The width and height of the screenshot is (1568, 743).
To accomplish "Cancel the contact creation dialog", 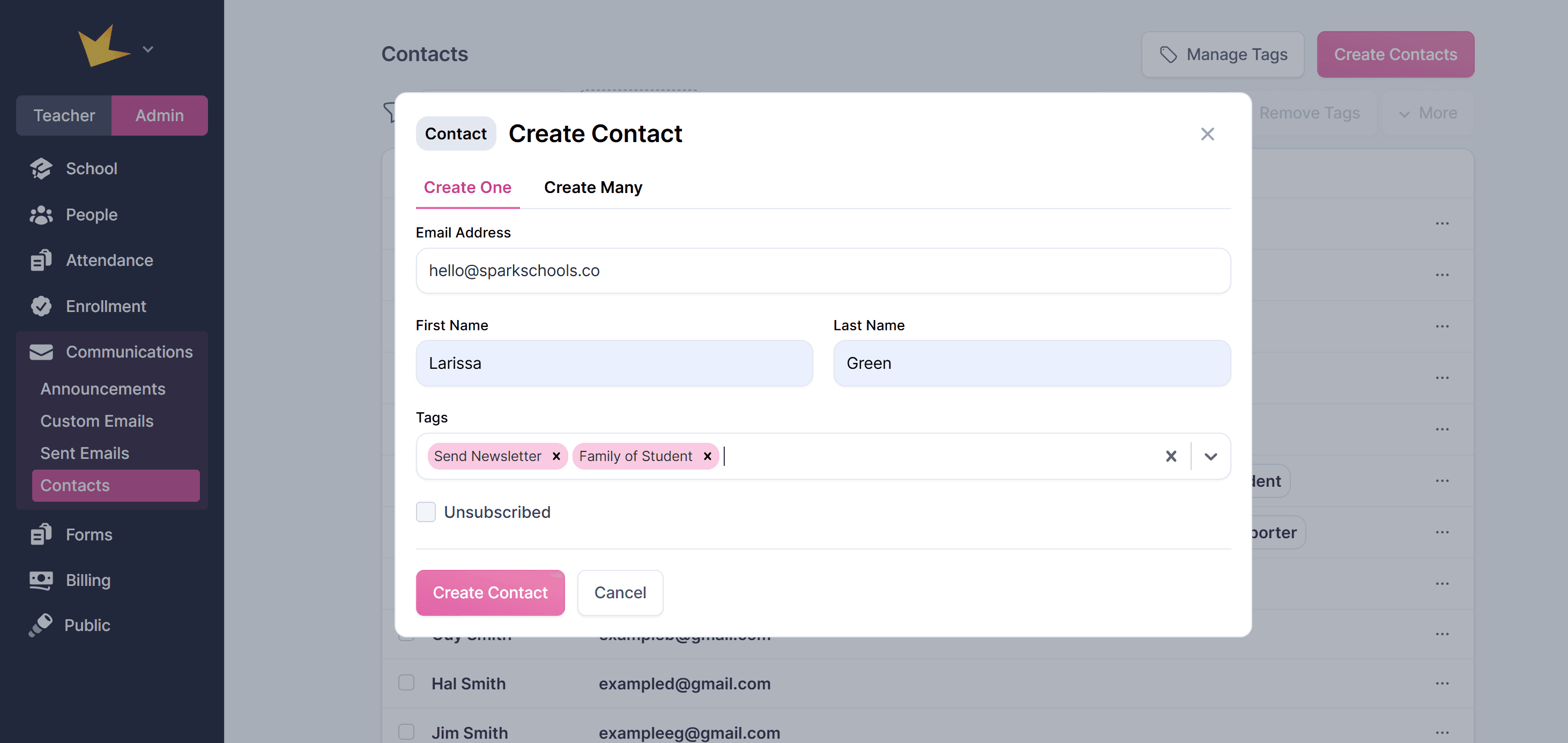I will click(x=620, y=592).
